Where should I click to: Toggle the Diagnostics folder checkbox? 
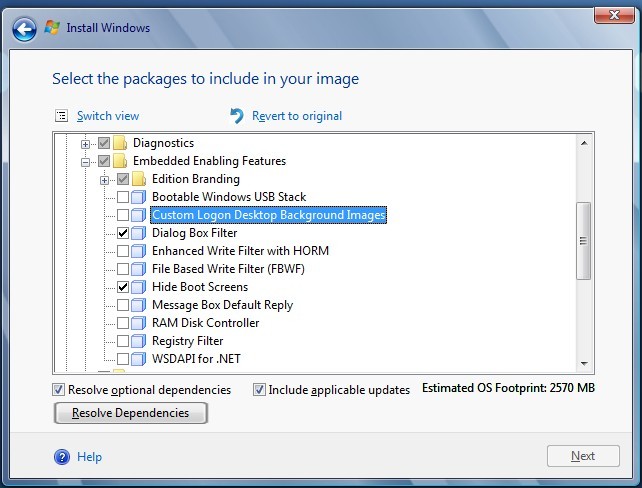click(x=104, y=143)
